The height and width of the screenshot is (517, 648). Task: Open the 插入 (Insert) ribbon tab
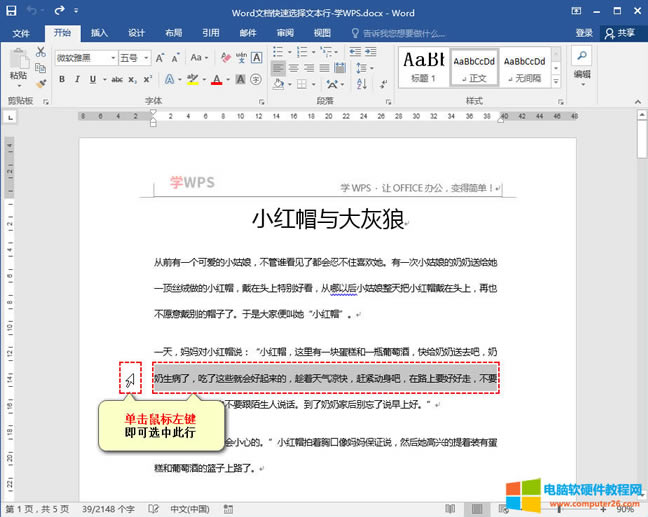(99, 33)
